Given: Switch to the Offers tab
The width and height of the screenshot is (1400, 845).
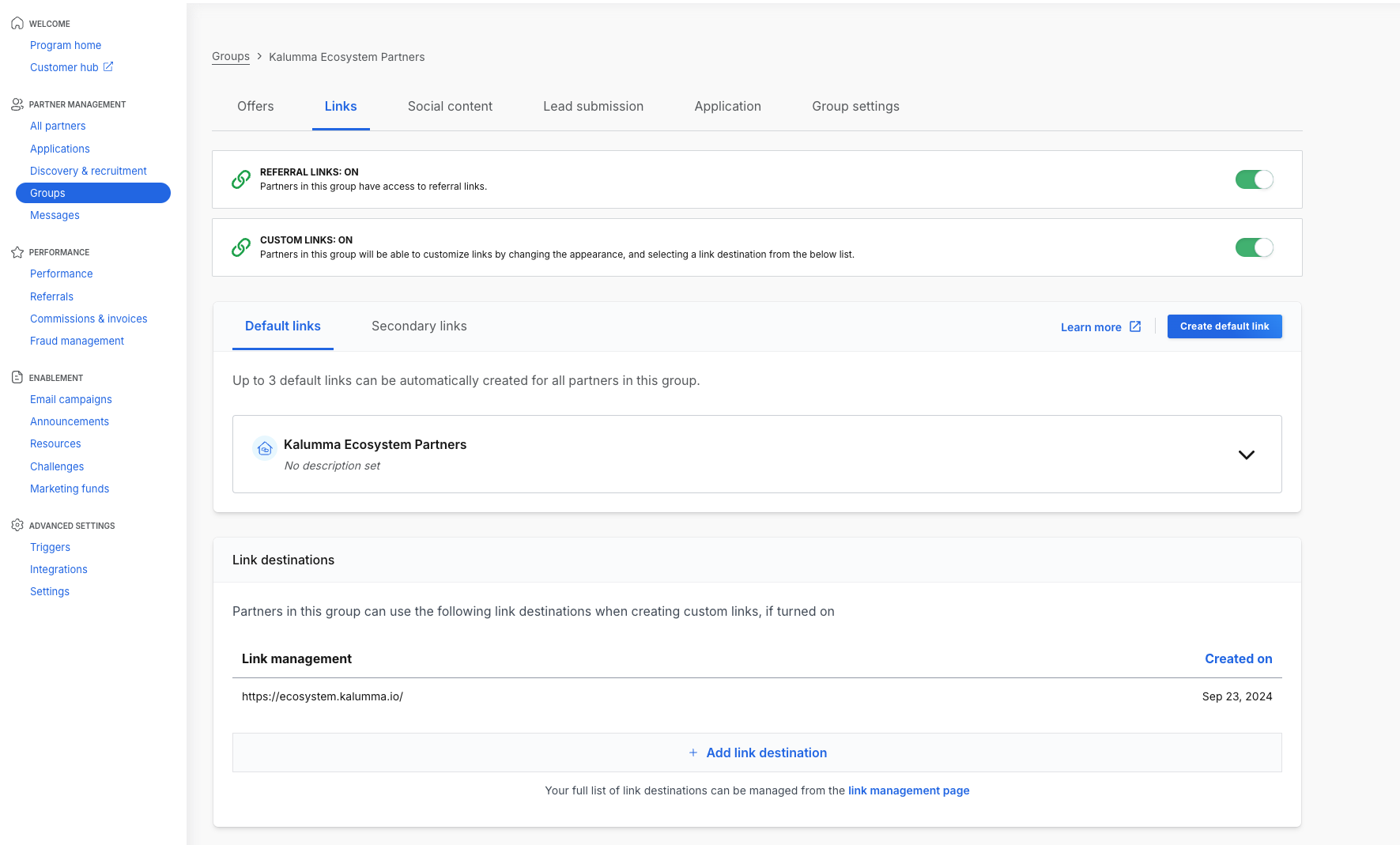Looking at the screenshot, I should tap(255, 107).
